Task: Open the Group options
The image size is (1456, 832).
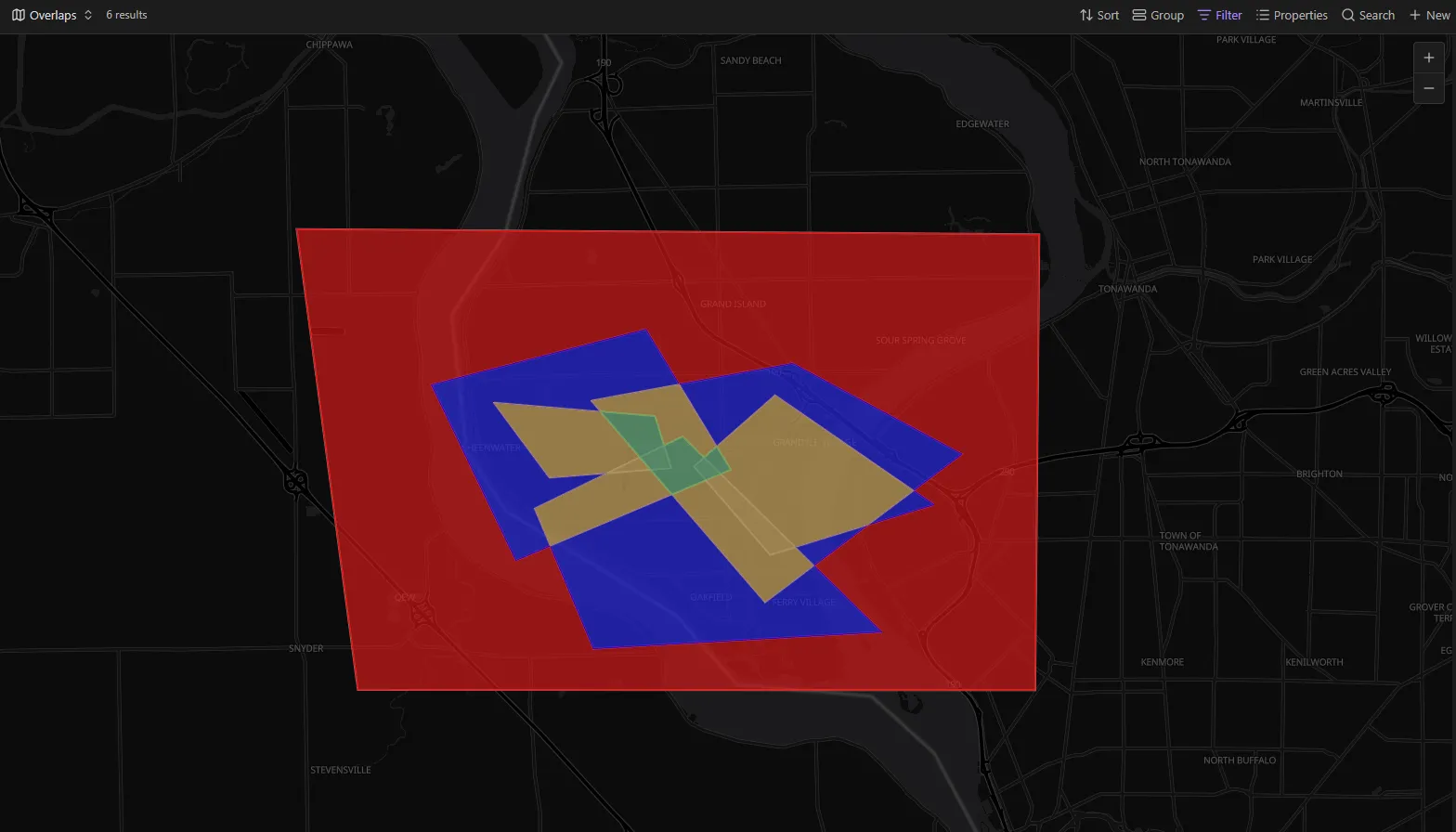Action: click(1158, 15)
